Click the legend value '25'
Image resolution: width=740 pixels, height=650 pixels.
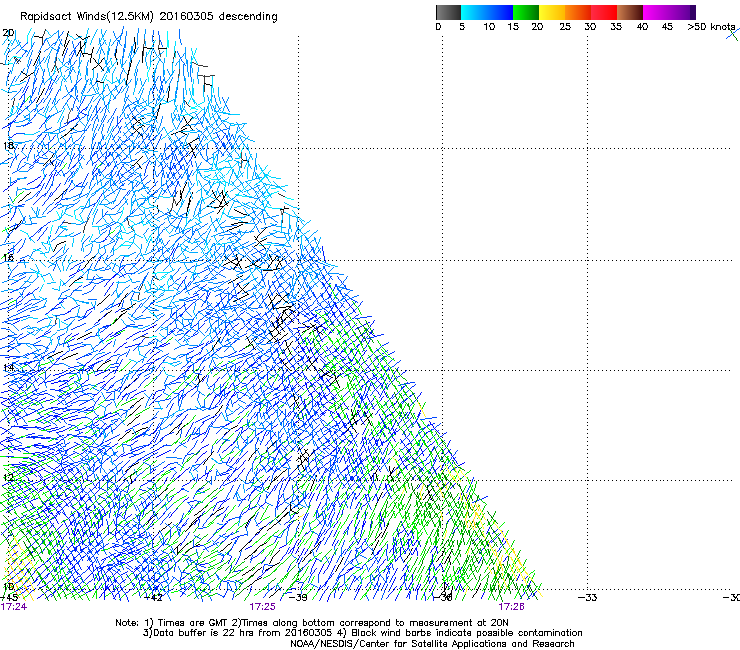coord(565,27)
